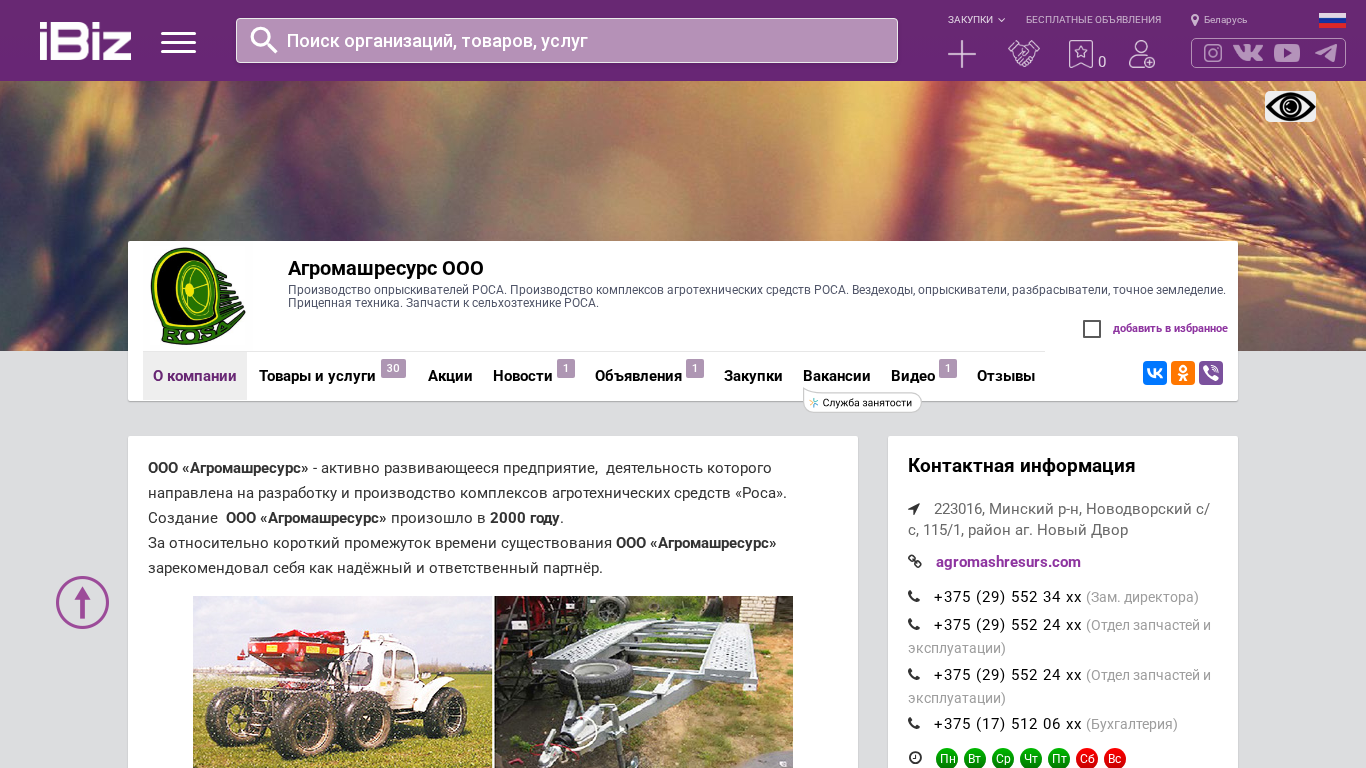Viewport: 1366px width, 768px height.
Task: Open the favorites bookmark star icon
Action: point(1081,54)
